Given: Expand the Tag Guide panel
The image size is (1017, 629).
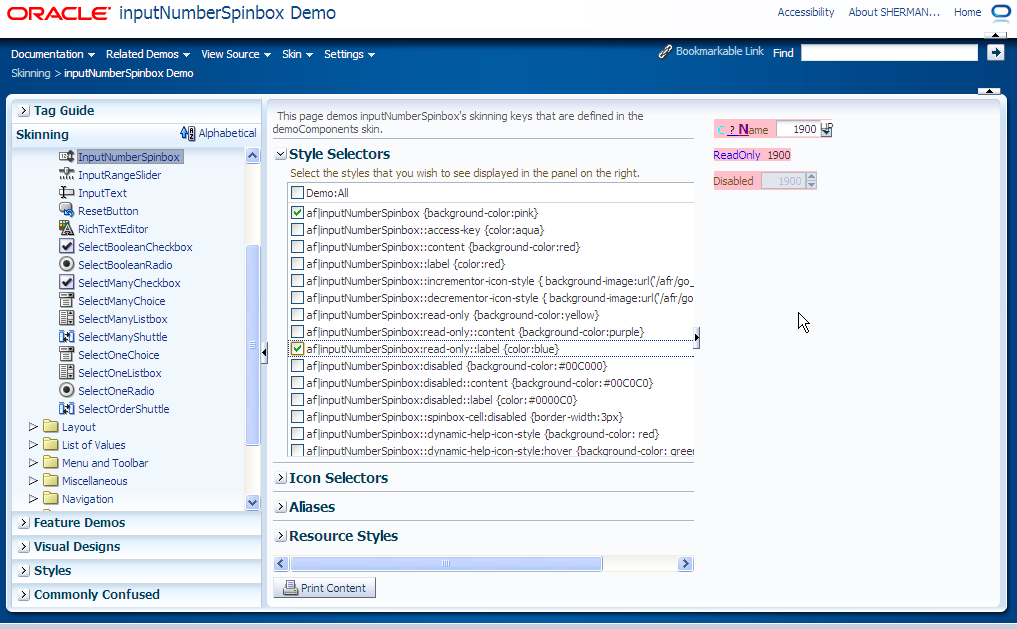Looking at the screenshot, I should (23, 110).
